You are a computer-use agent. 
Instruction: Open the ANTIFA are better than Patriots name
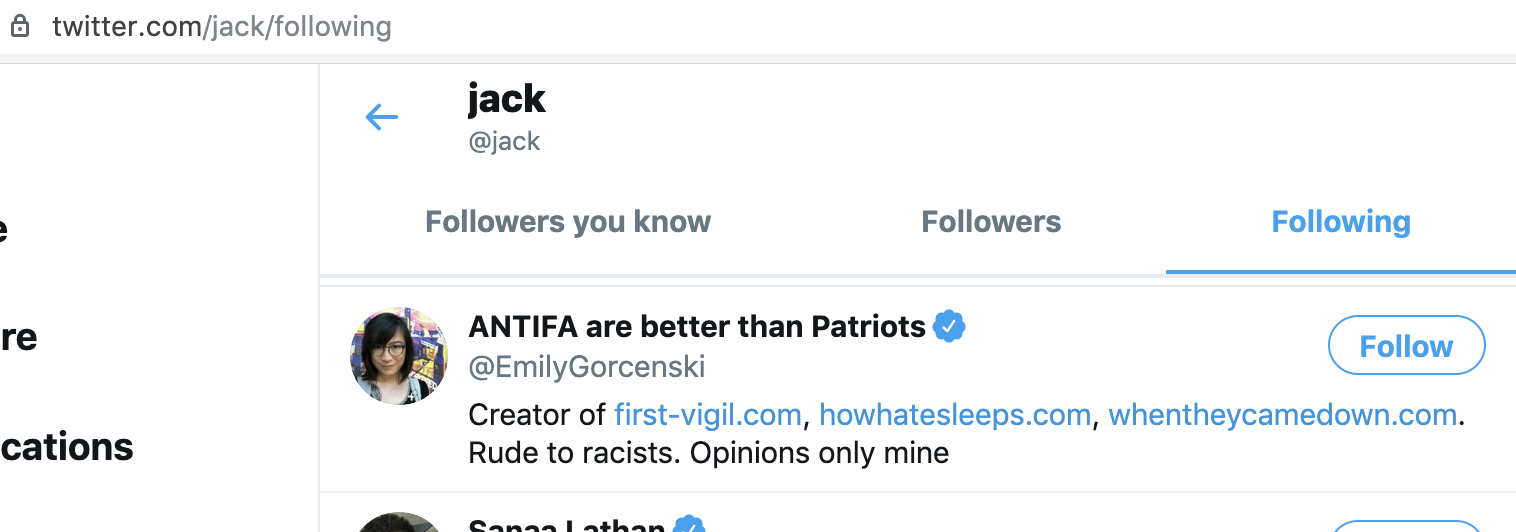pos(697,326)
